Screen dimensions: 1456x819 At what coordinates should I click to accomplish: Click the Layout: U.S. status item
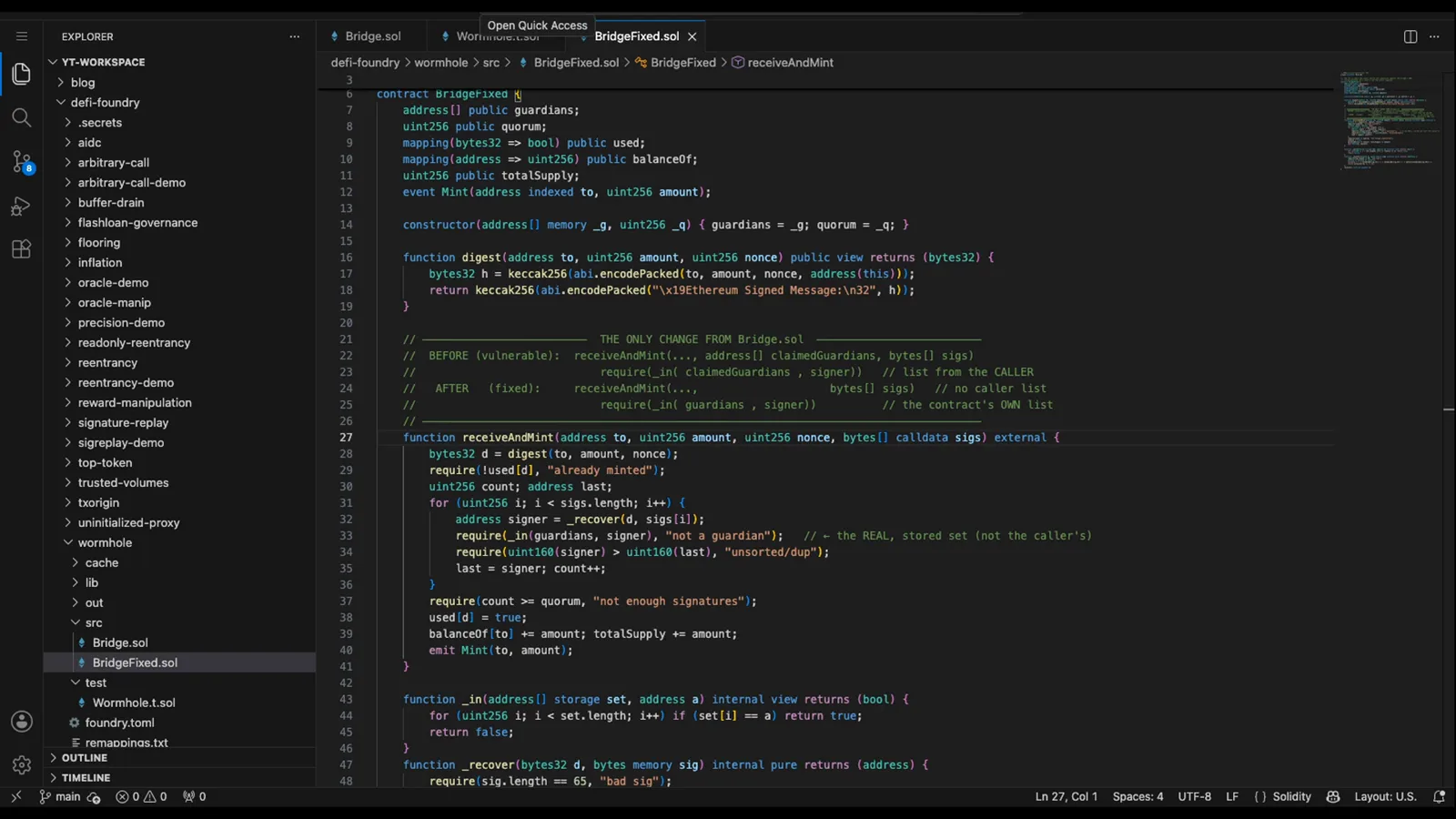click(x=1385, y=796)
